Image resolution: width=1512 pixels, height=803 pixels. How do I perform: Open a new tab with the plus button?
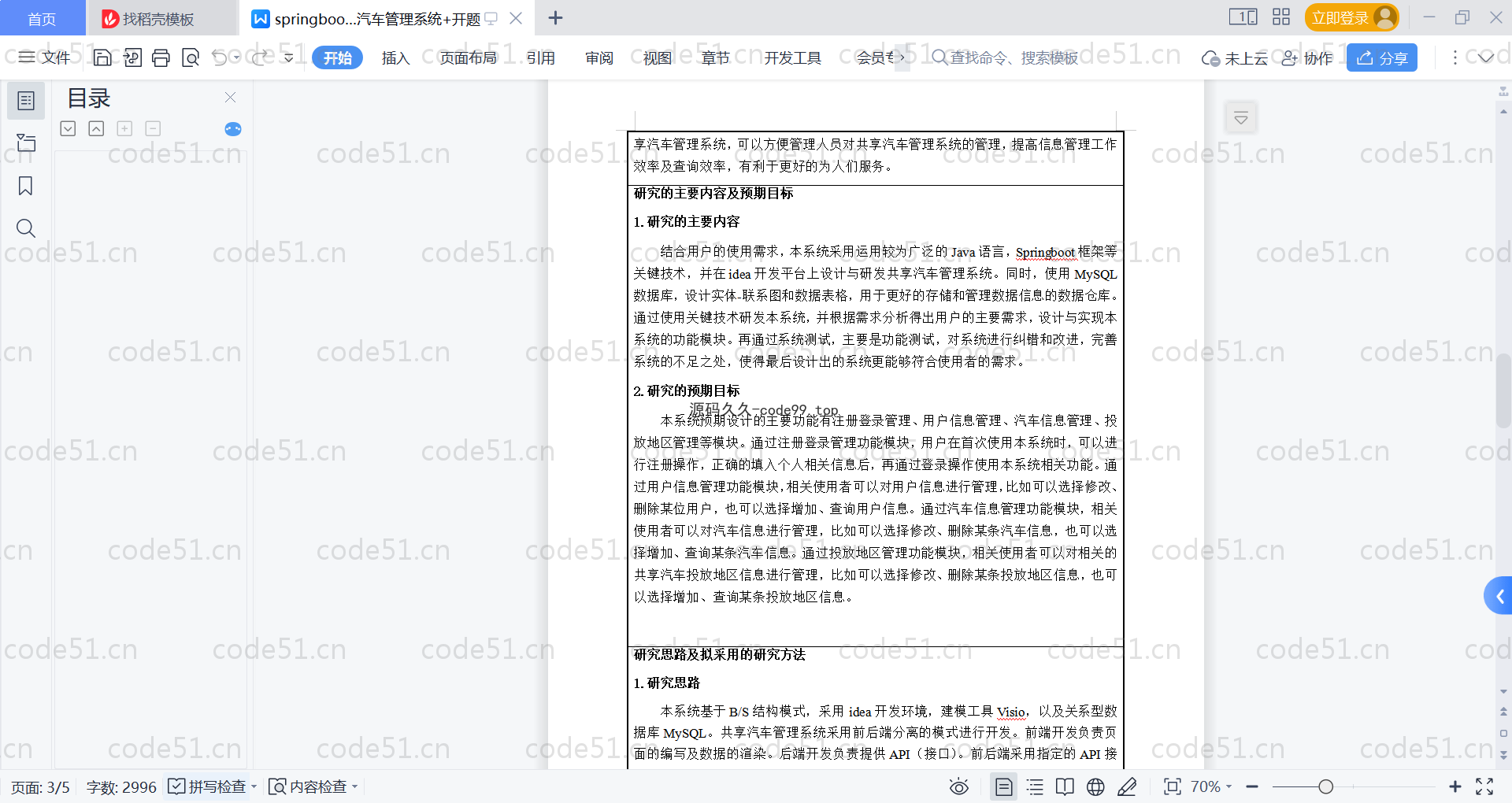click(555, 18)
